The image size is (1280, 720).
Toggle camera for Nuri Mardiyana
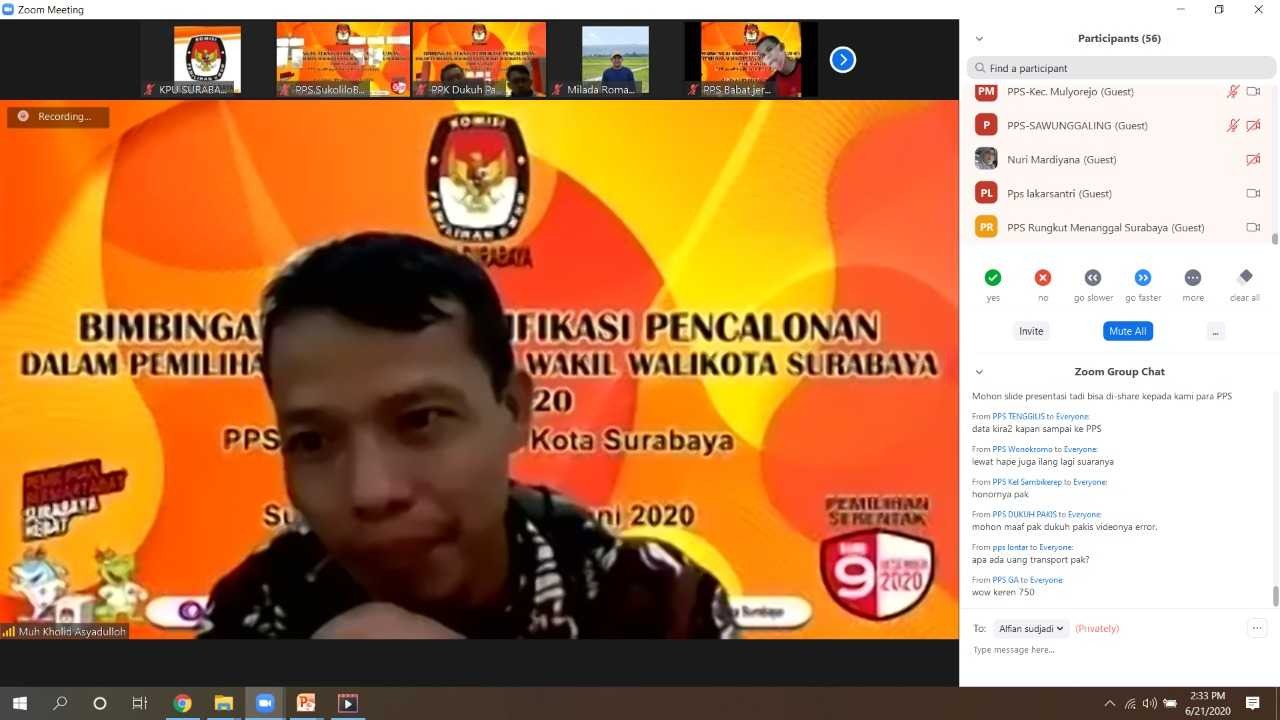[1253, 160]
